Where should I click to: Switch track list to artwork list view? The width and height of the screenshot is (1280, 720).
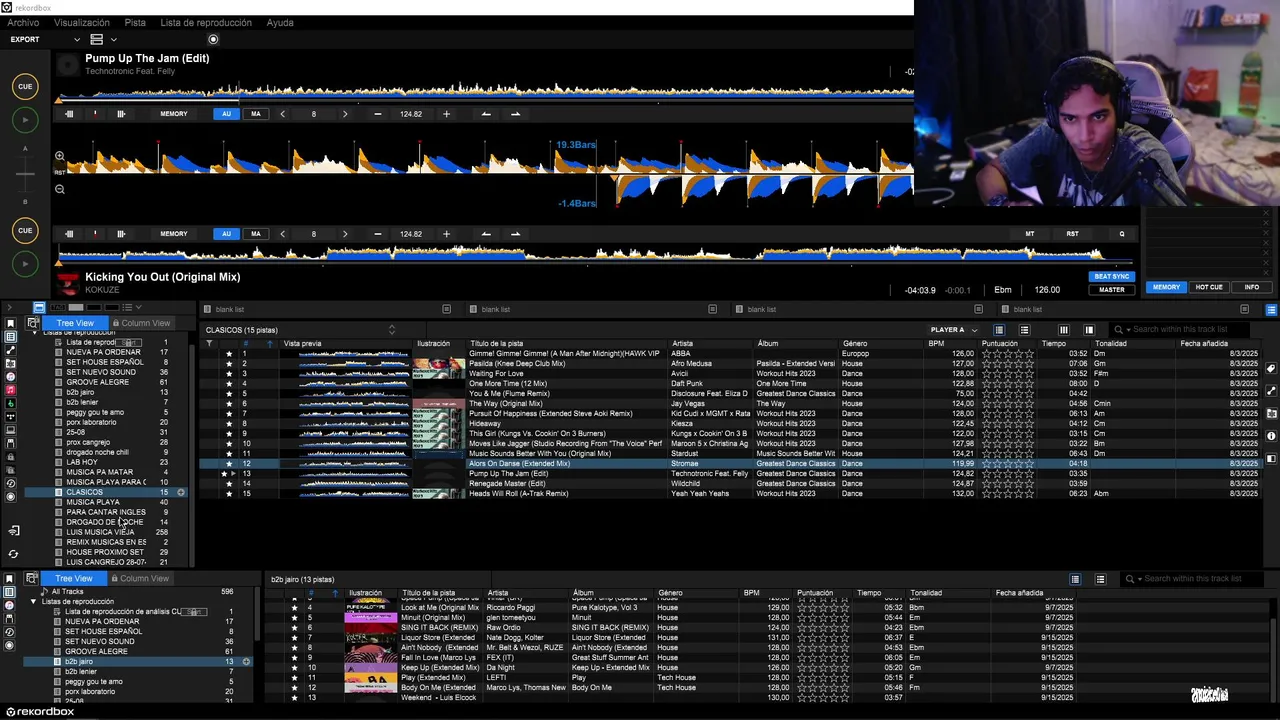pos(1024,330)
